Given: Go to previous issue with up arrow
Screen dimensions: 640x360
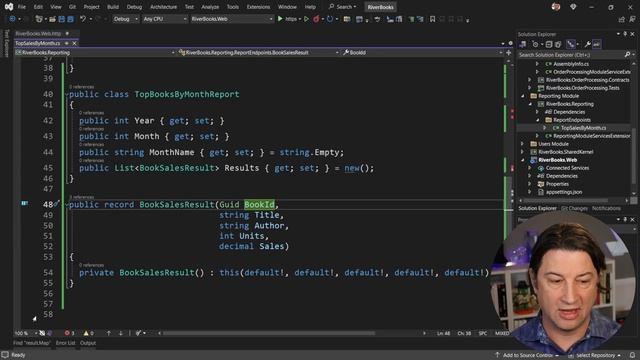Looking at the screenshot, I should tap(109, 333).
